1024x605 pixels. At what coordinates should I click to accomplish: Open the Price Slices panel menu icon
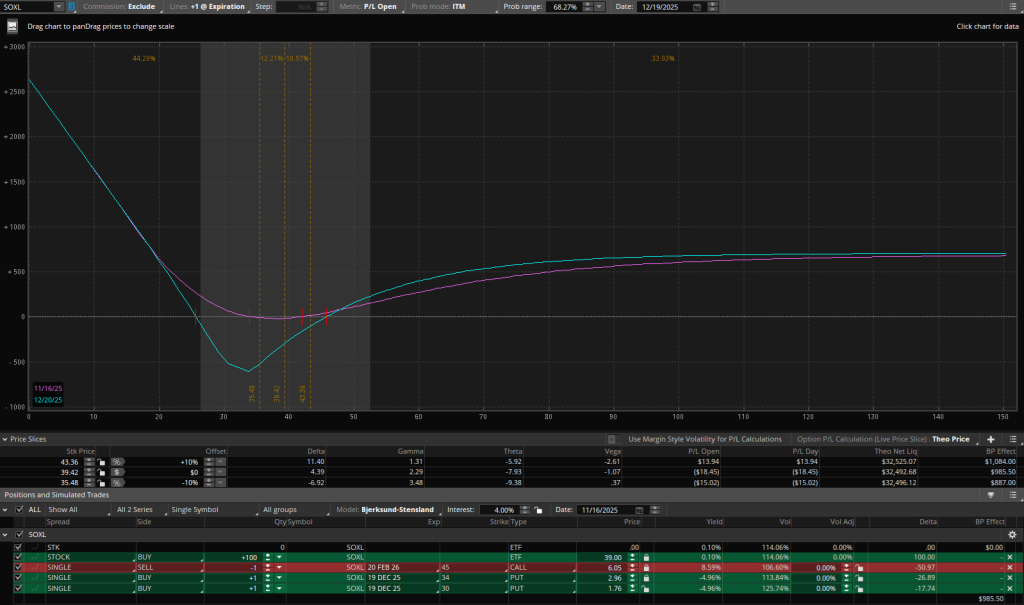point(1015,438)
